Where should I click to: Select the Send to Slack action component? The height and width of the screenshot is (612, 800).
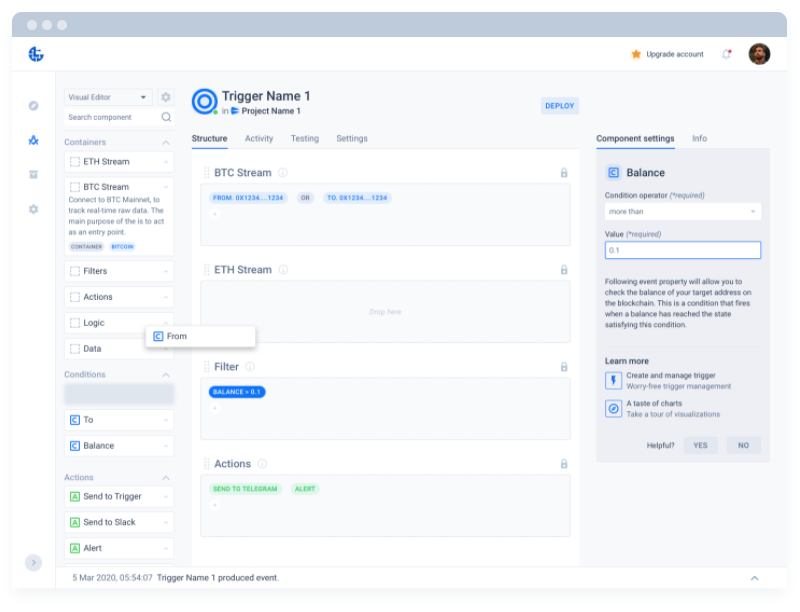click(x=119, y=523)
